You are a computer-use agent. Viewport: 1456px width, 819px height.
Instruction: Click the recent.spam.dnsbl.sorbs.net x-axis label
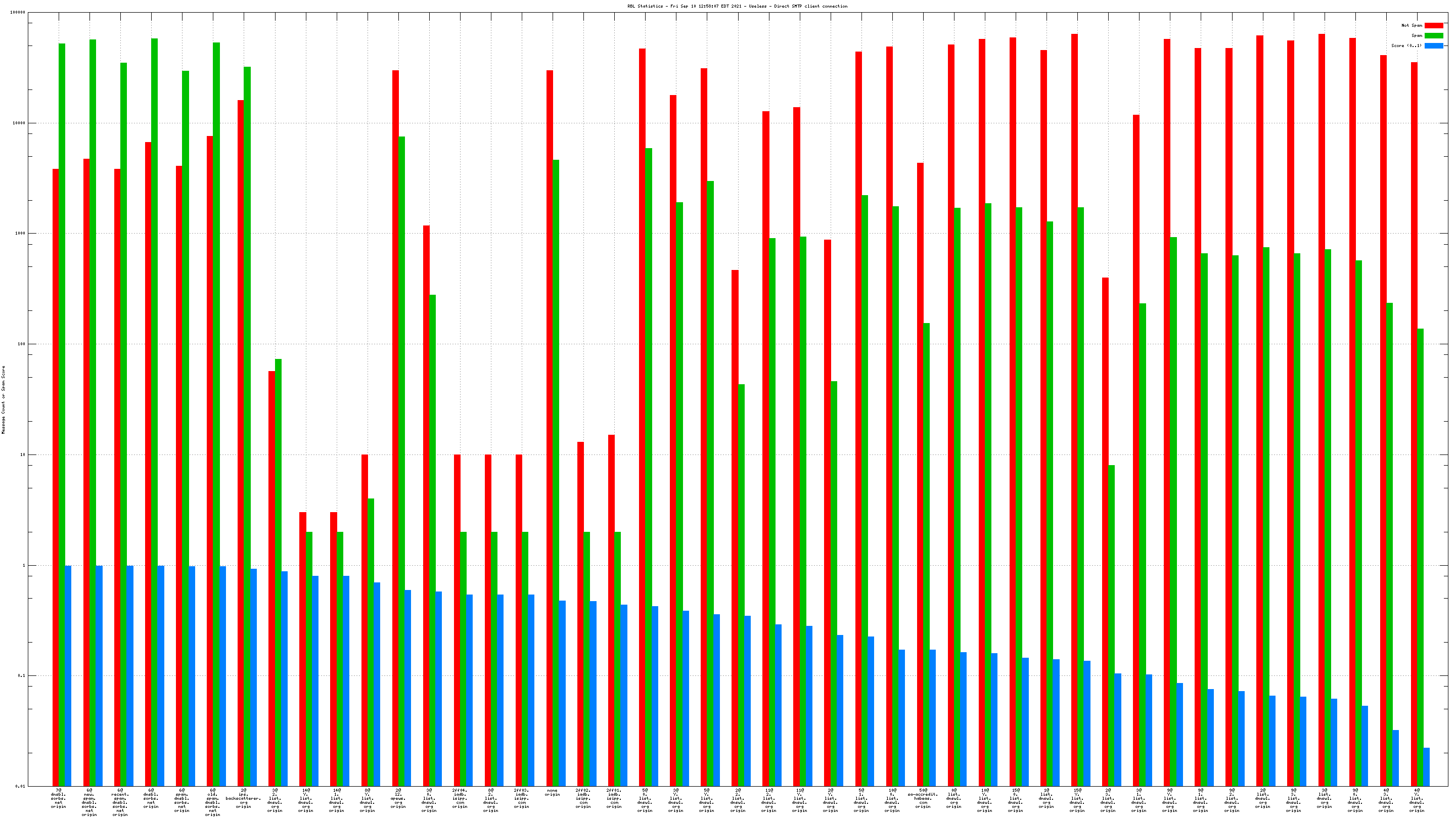pyautogui.click(x=120, y=803)
